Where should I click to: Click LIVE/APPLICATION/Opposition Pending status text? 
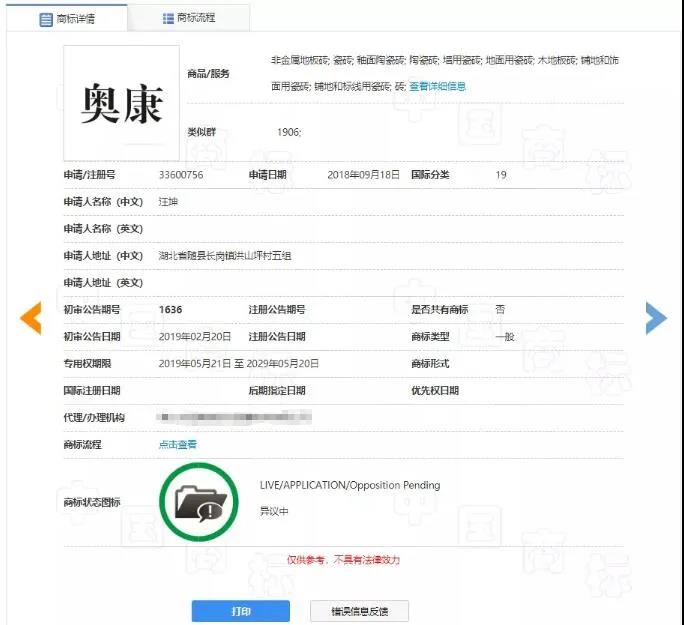[x=349, y=486]
